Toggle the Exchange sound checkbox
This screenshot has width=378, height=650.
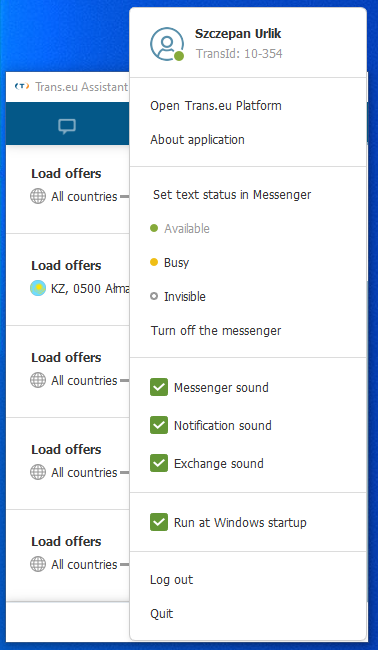(x=159, y=463)
